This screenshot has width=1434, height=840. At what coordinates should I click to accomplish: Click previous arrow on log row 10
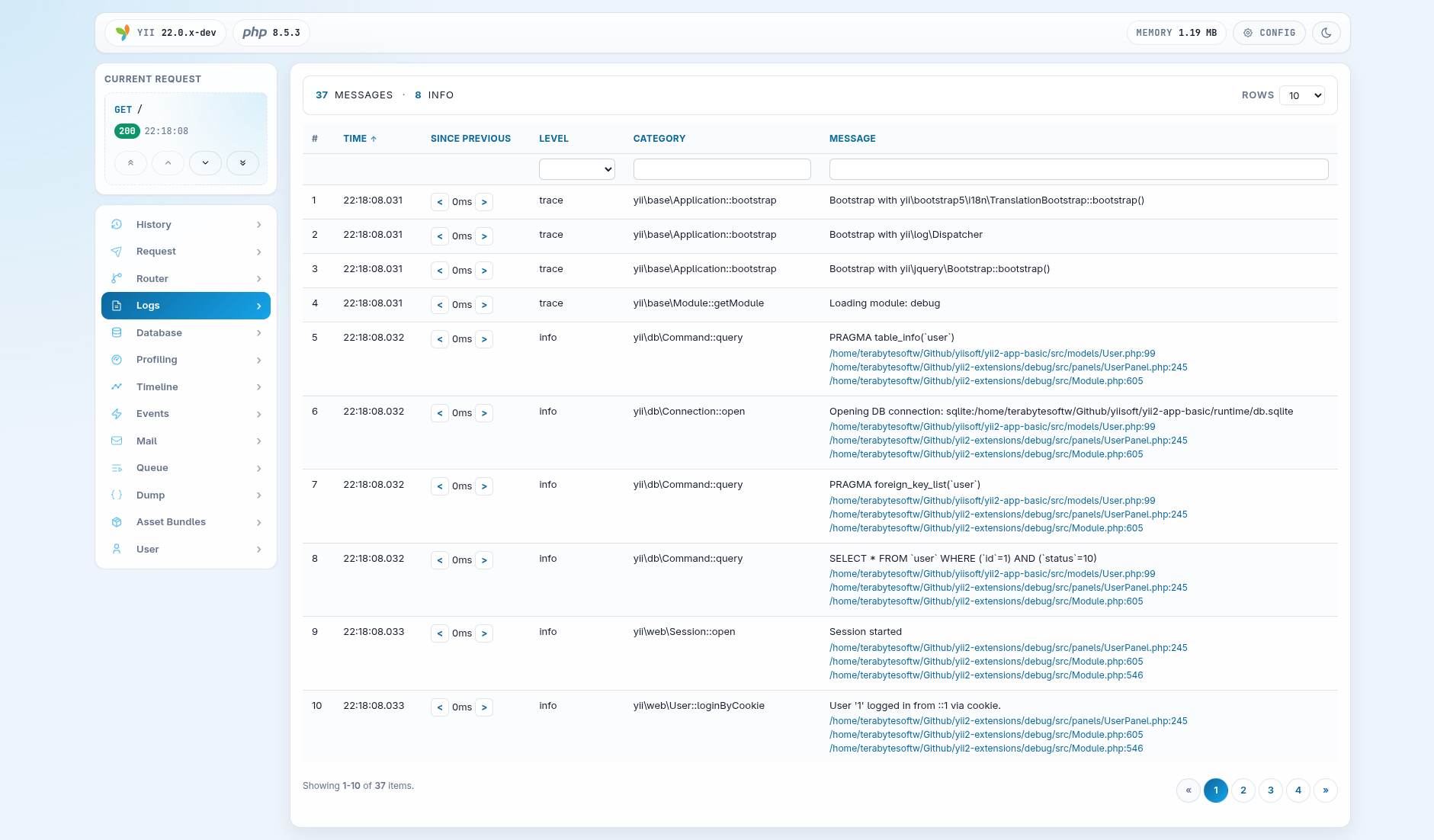coord(440,707)
